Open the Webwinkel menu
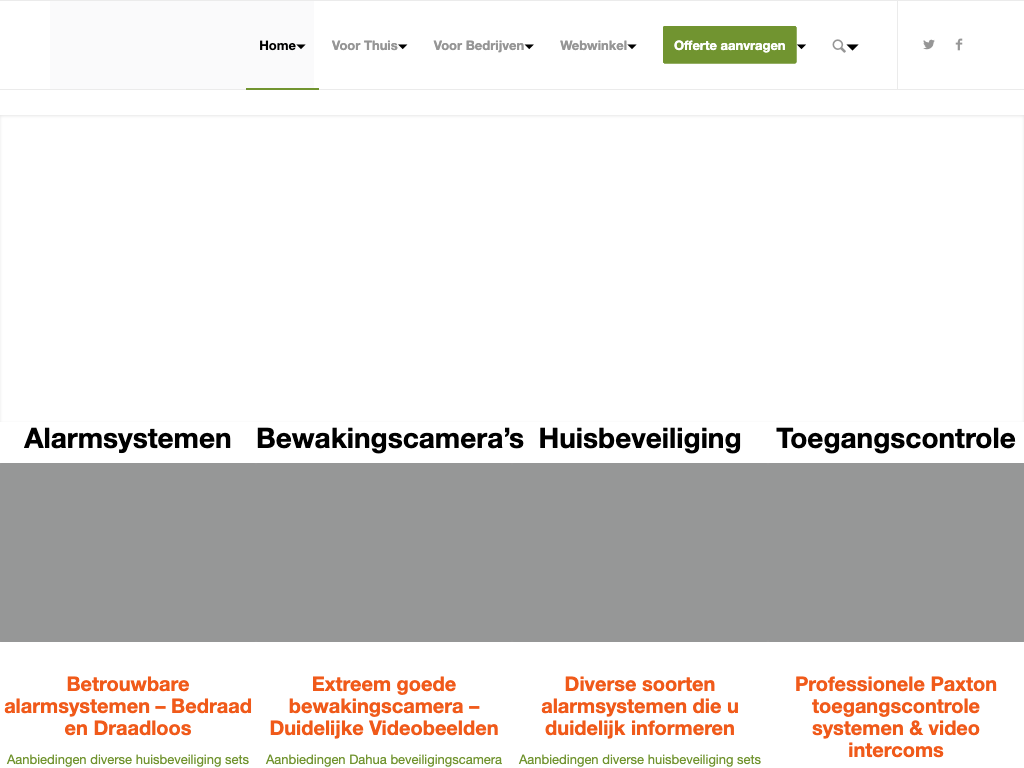1024x768 pixels. (x=594, y=46)
